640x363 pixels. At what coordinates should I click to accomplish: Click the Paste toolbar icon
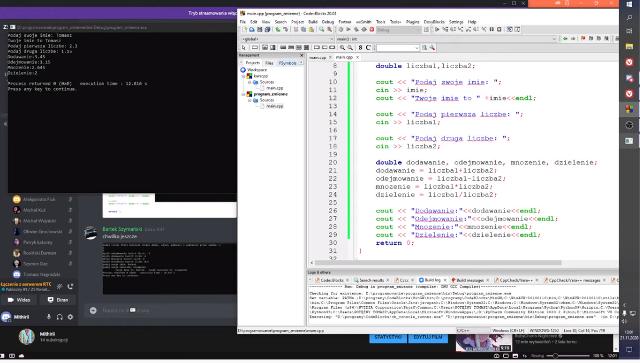[x=311, y=29]
